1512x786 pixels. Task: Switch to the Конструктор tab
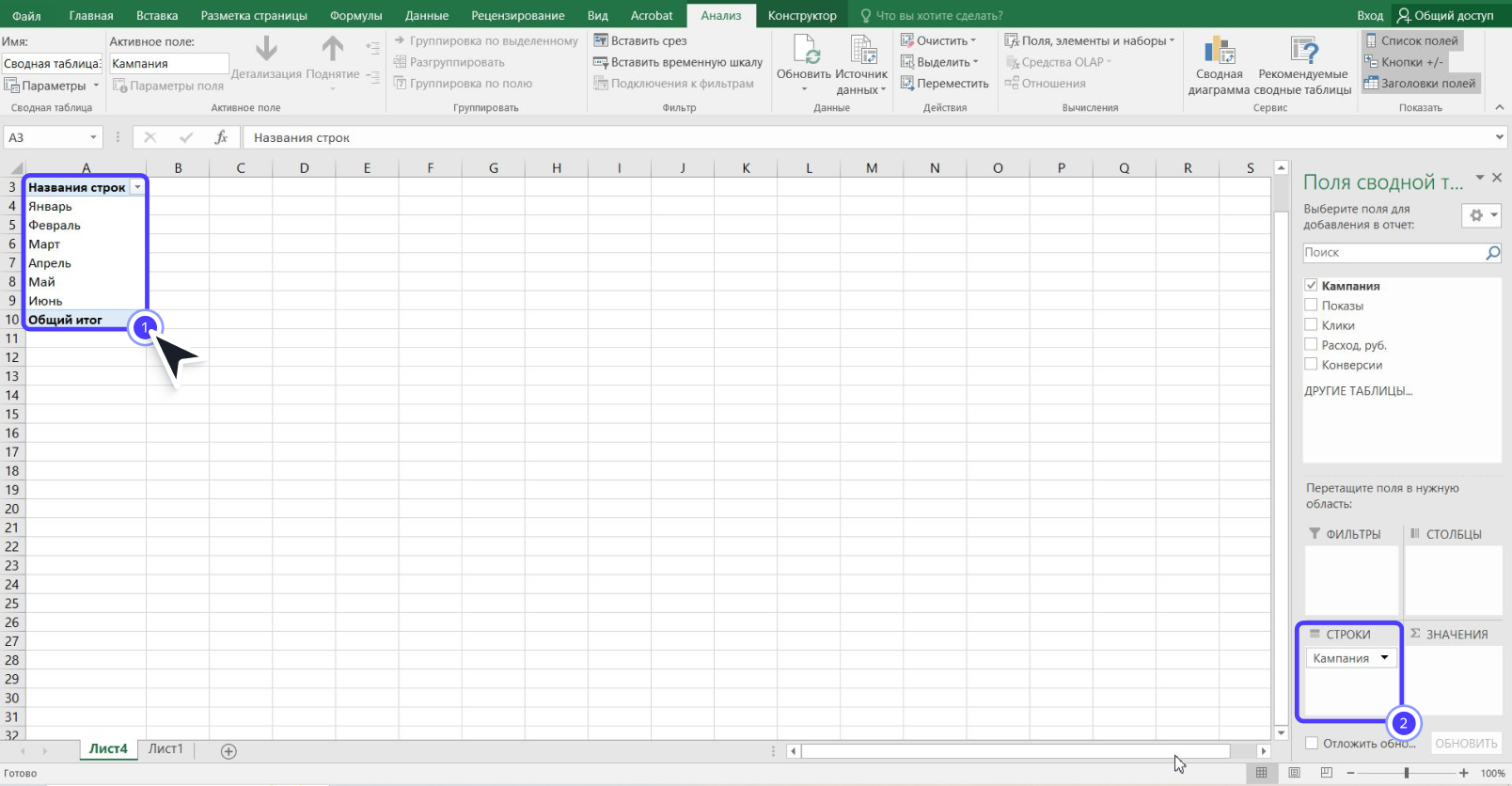[x=802, y=15]
